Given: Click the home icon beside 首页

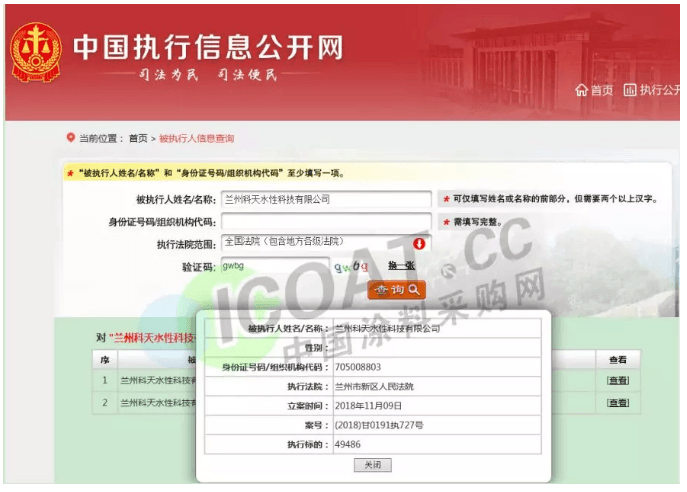Looking at the screenshot, I should click(x=581, y=91).
